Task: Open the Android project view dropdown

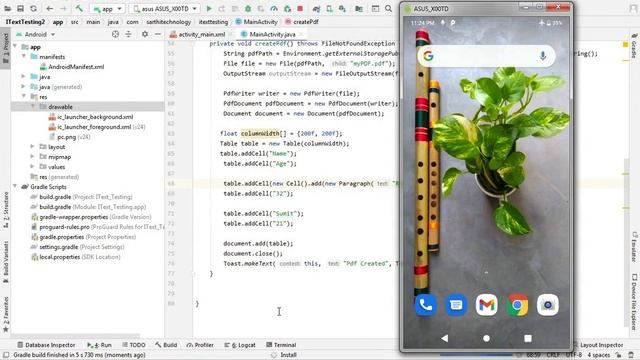Action: coord(36,34)
